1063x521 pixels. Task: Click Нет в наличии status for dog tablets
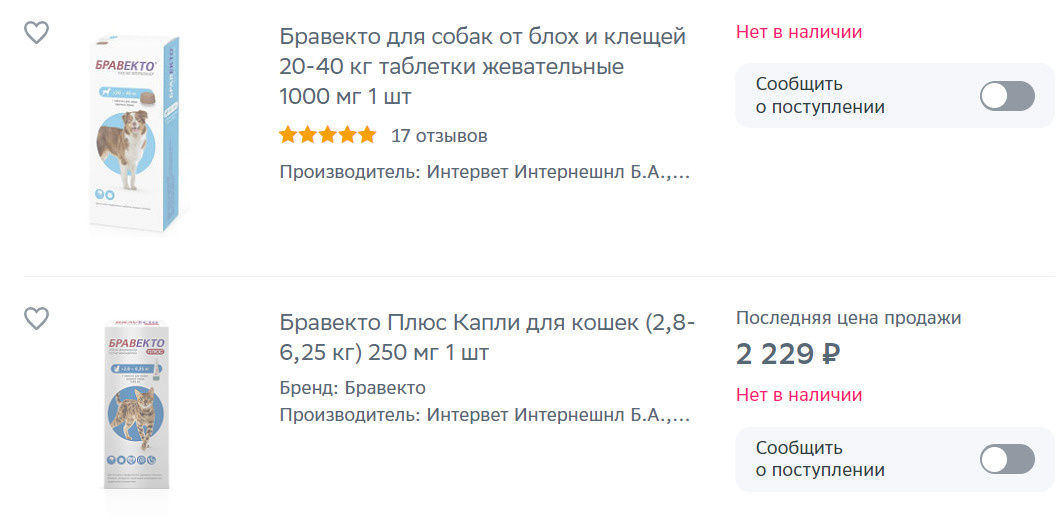point(799,32)
